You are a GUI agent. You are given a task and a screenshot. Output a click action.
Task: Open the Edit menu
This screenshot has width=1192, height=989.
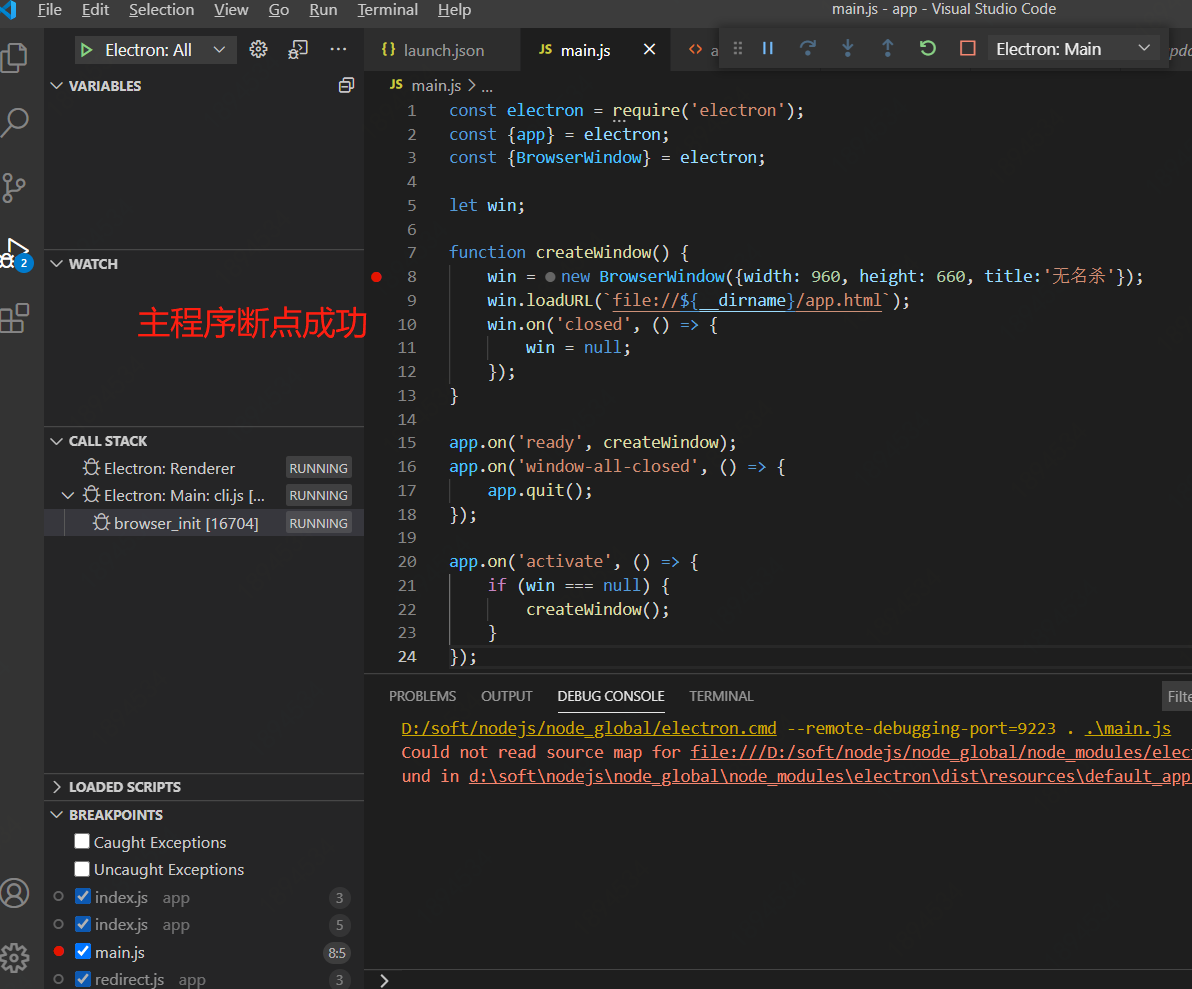coord(95,10)
